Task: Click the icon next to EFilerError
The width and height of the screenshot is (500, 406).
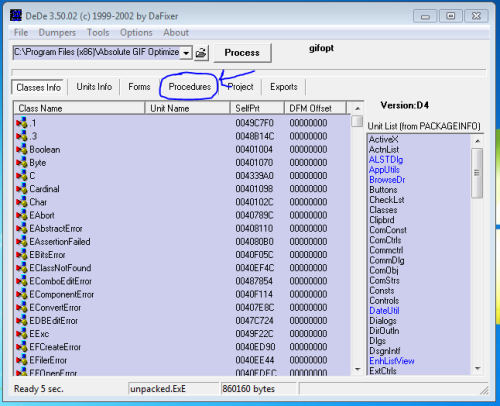Action: click(x=22, y=360)
